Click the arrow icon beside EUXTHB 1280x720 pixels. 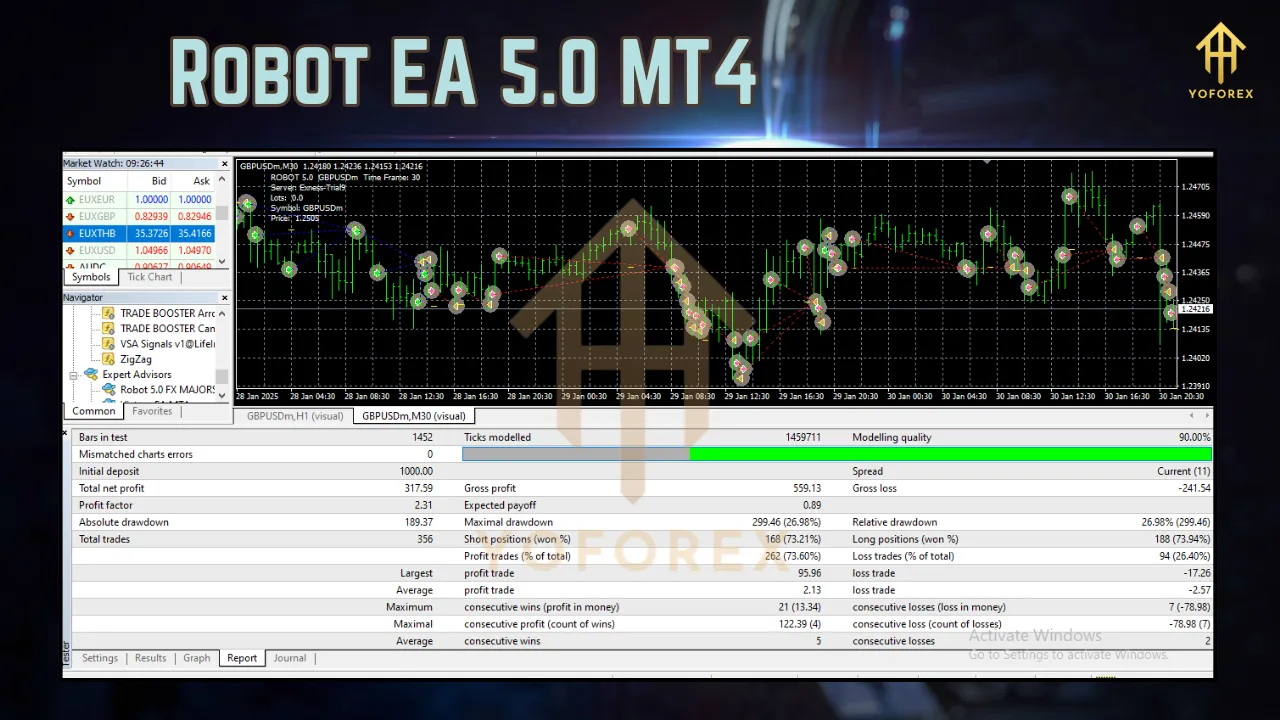[x=71, y=233]
